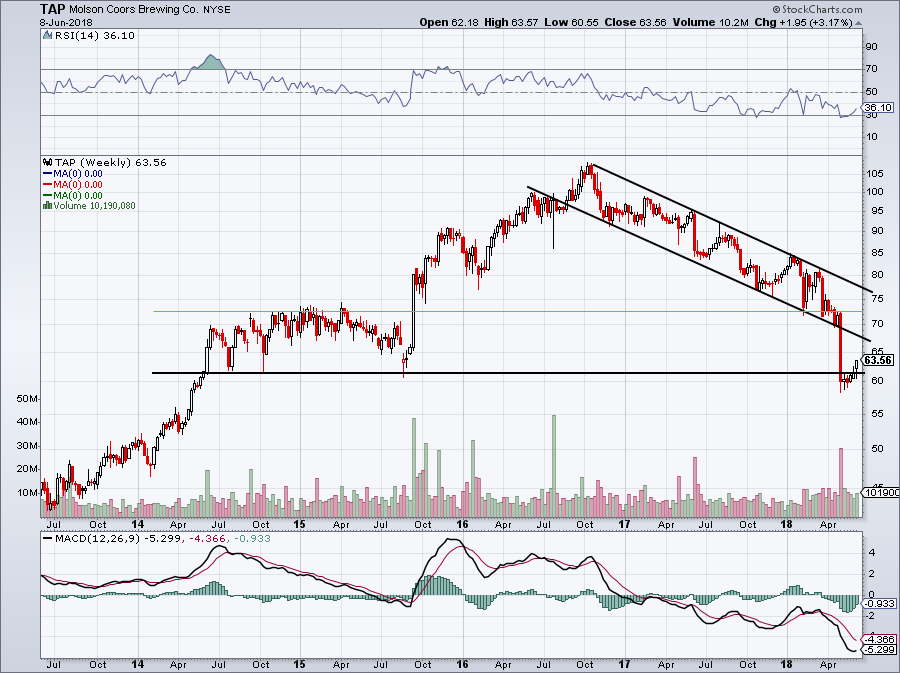Click the up-arrow icon after the Chg value
The image size is (900, 673).
click(x=858, y=23)
